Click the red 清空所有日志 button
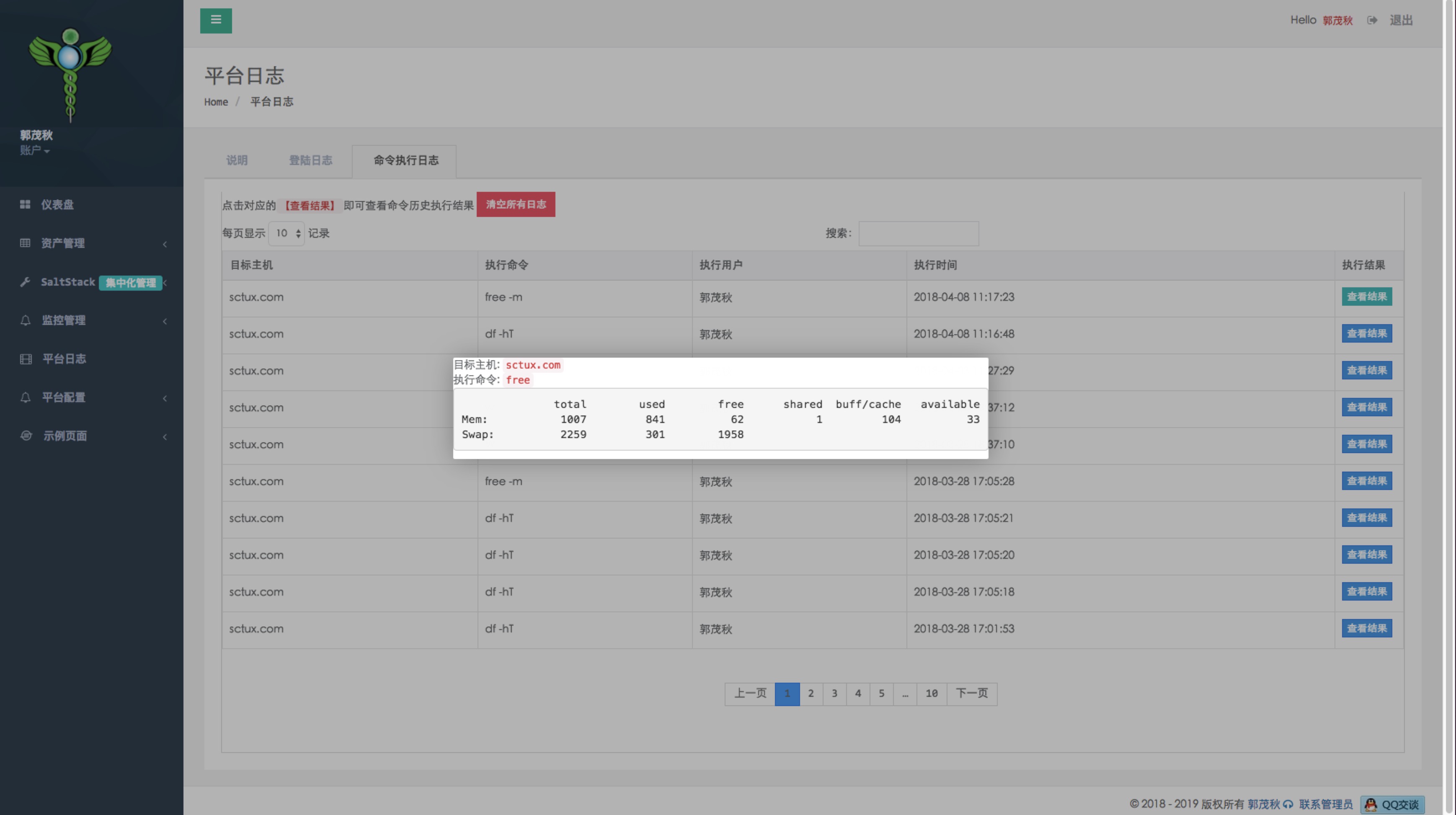Viewport: 1456px width, 815px height. click(516, 205)
